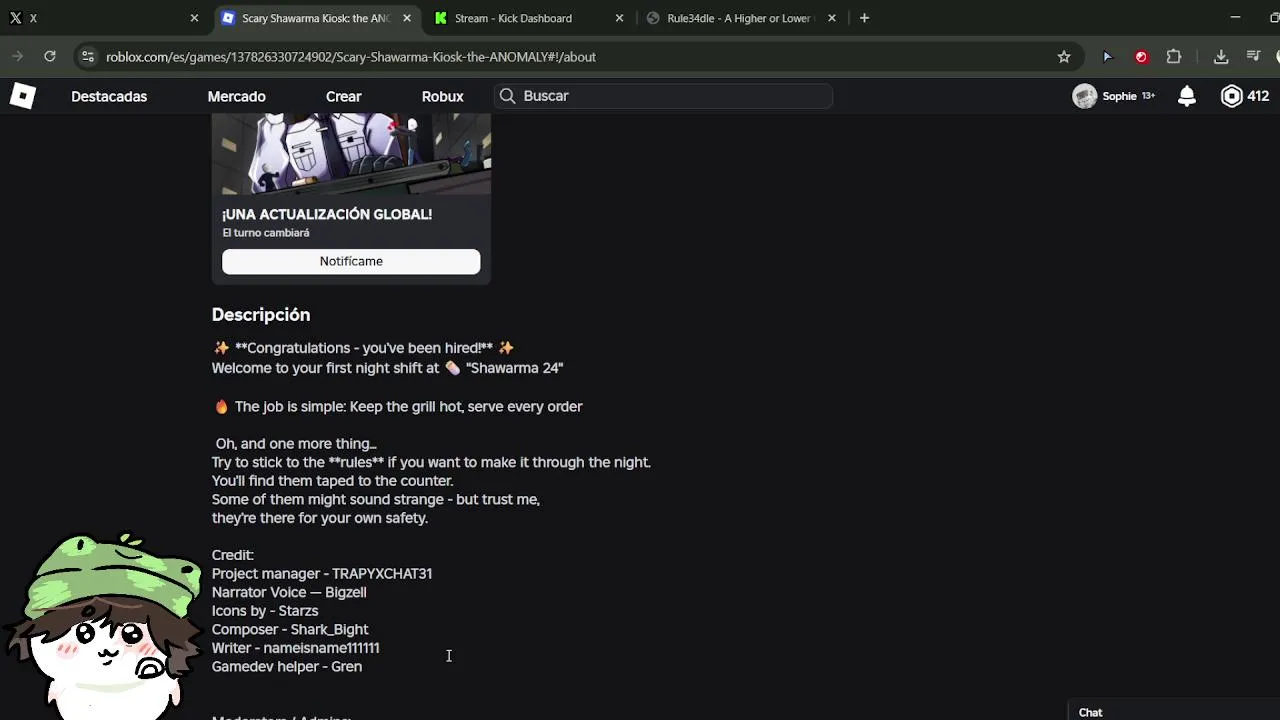Open Crear in Roblox navigation

coord(343,96)
